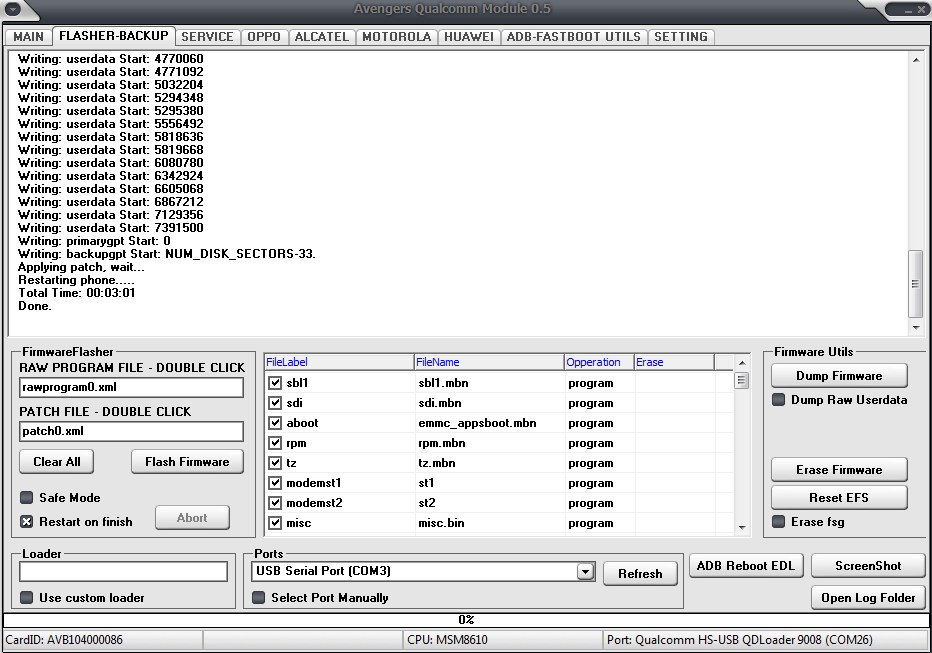Switch to the SERVICE tab
This screenshot has width=932, height=653.
coord(207,37)
